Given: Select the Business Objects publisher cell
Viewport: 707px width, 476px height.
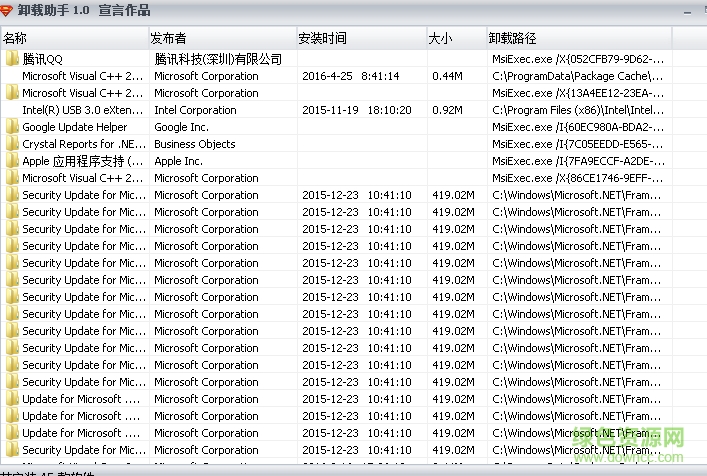Looking at the screenshot, I should [x=195, y=144].
